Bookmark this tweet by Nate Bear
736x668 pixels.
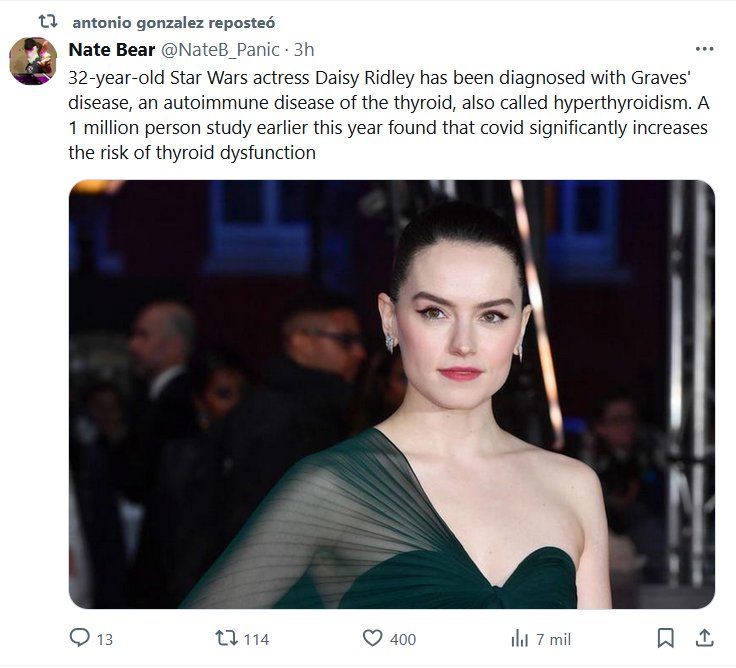click(x=666, y=638)
